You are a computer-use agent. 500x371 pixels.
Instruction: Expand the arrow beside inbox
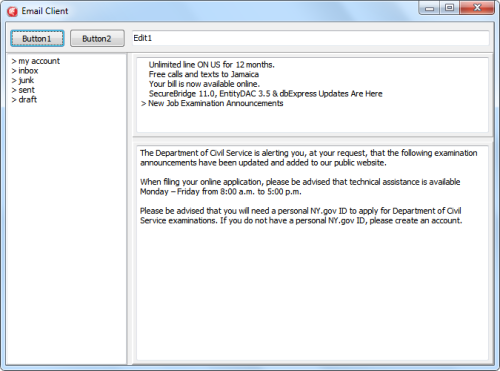(x=14, y=71)
